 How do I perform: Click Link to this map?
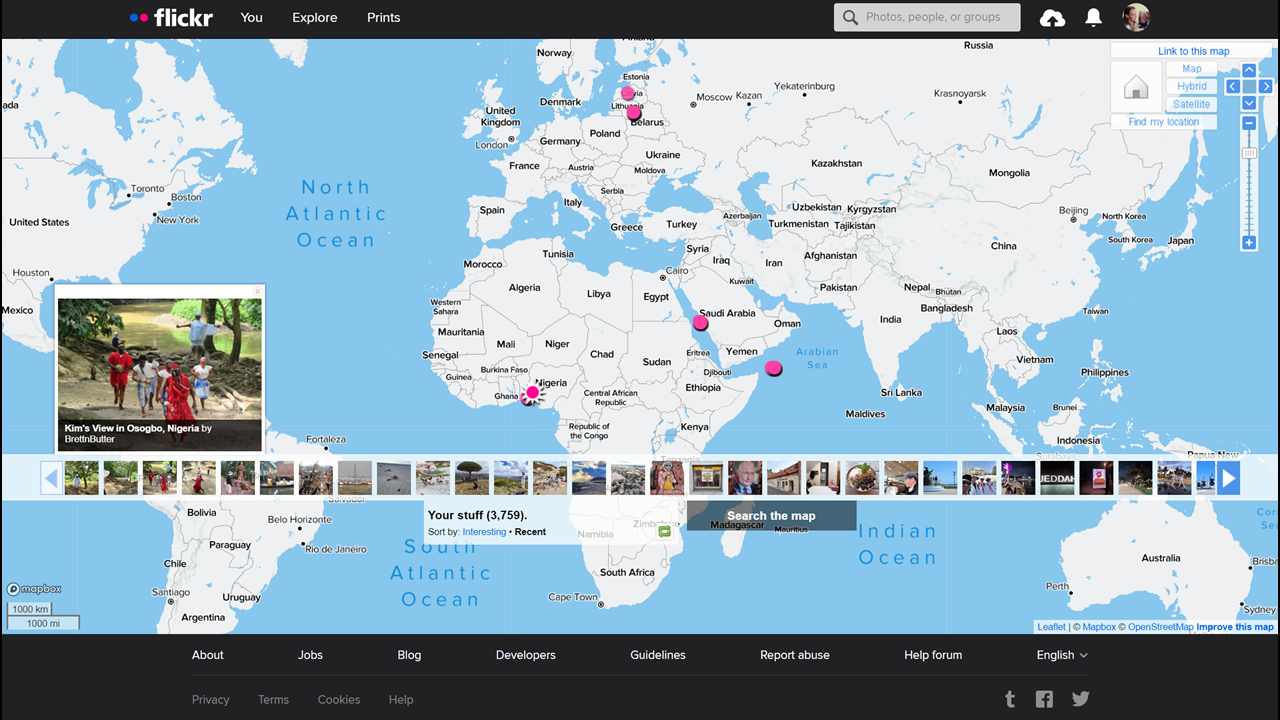pos(1194,51)
